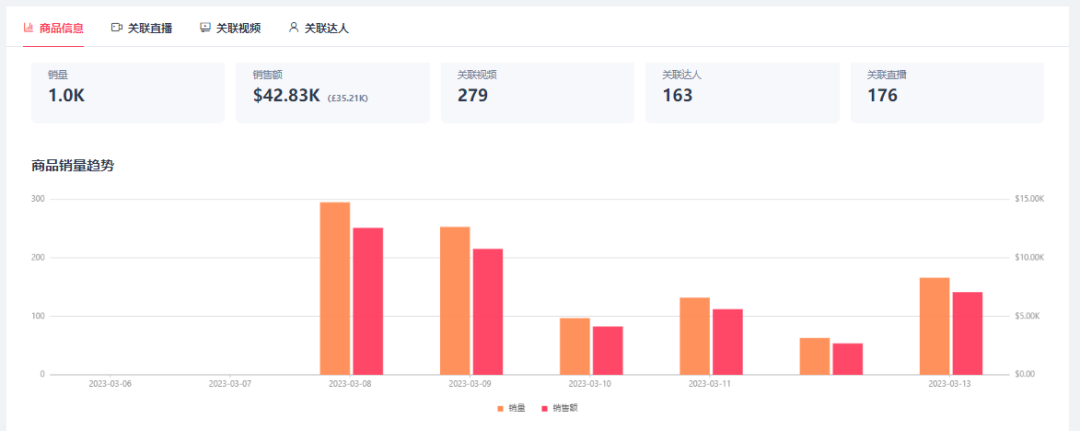Click the 销售额 $42.83K summary card

tap(333, 92)
